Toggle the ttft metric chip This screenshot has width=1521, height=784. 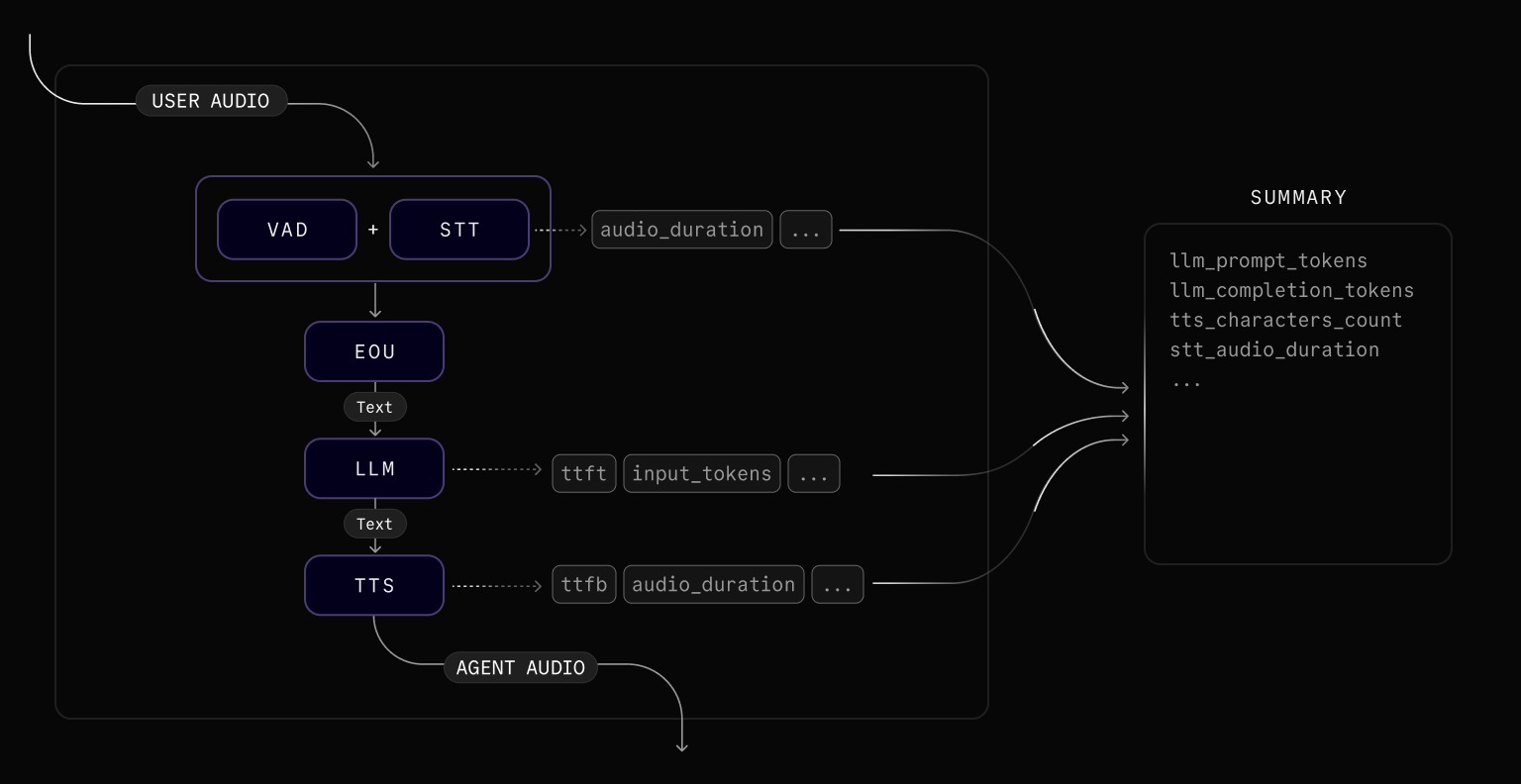tap(583, 473)
